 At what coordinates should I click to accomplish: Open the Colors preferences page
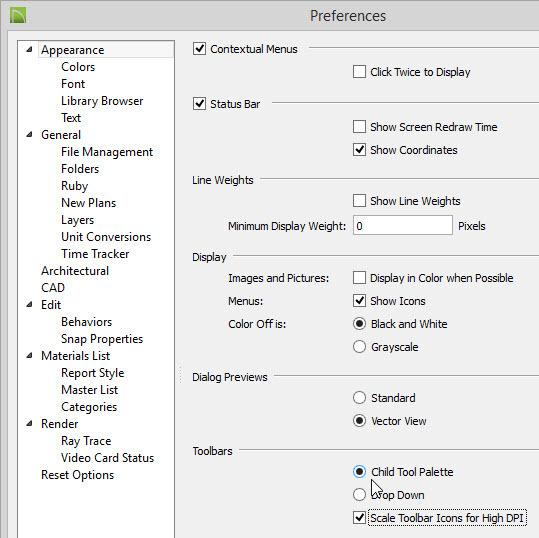click(x=78, y=67)
